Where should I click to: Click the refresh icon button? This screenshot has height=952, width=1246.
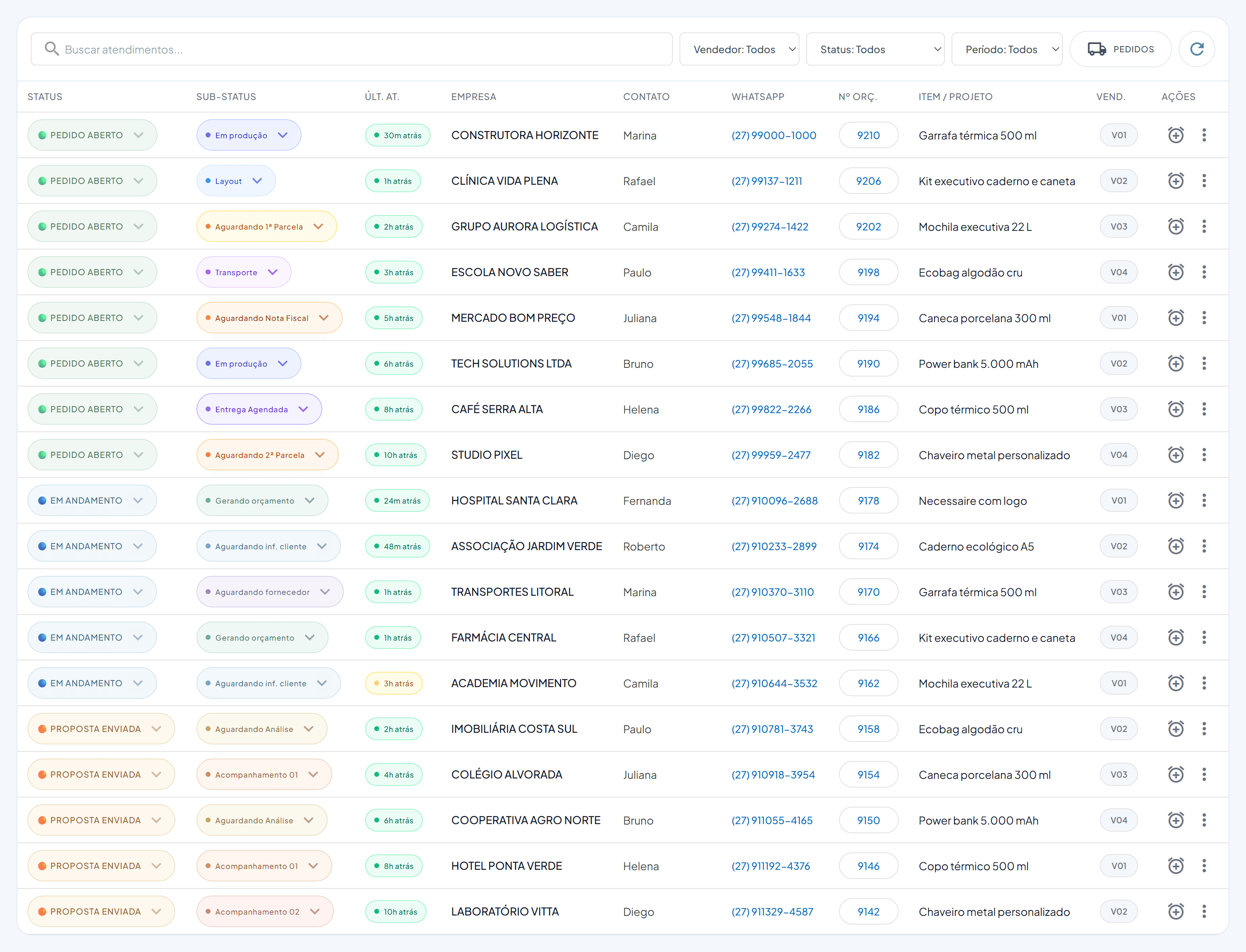(1196, 49)
